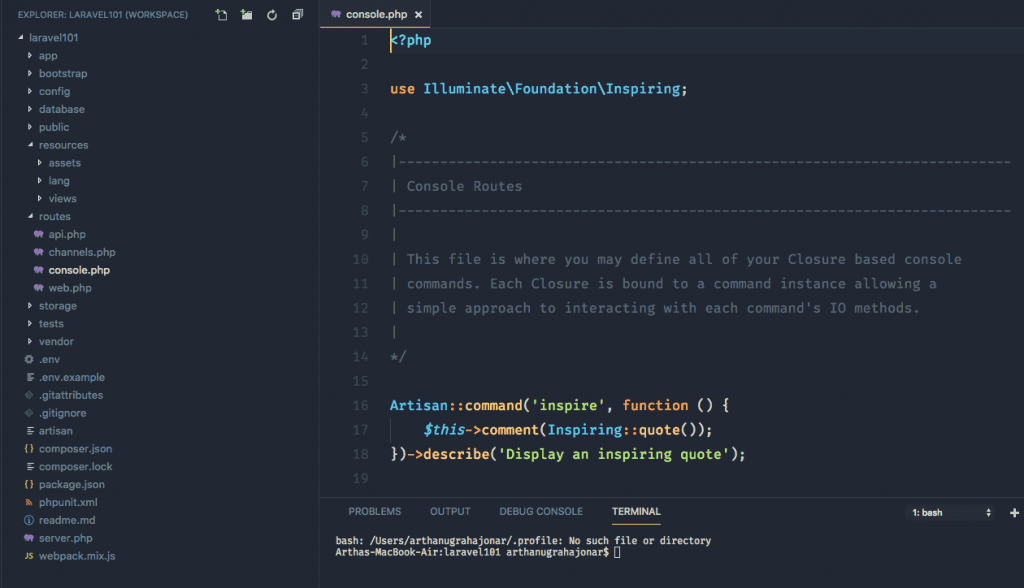Click the New Folder icon in Explorer header
This screenshot has width=1024, height=588.
coord(246,15)
